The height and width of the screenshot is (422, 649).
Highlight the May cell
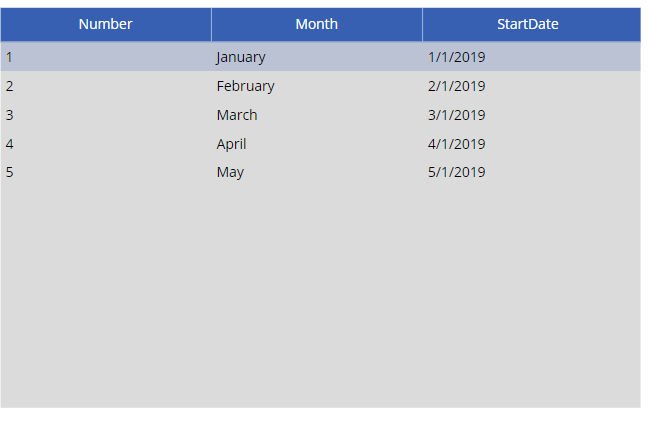[x=230, y=172]
